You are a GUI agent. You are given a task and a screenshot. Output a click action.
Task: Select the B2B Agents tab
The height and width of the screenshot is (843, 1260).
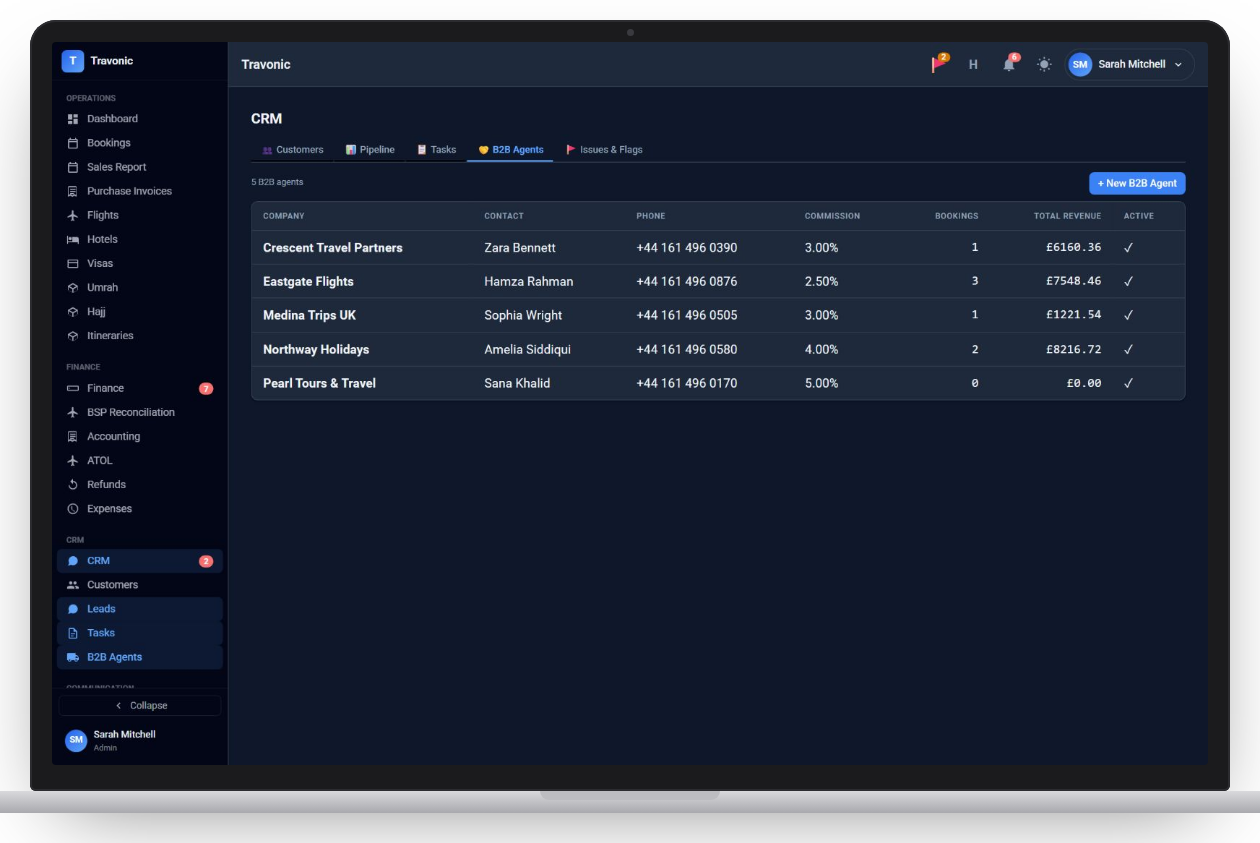511,150
